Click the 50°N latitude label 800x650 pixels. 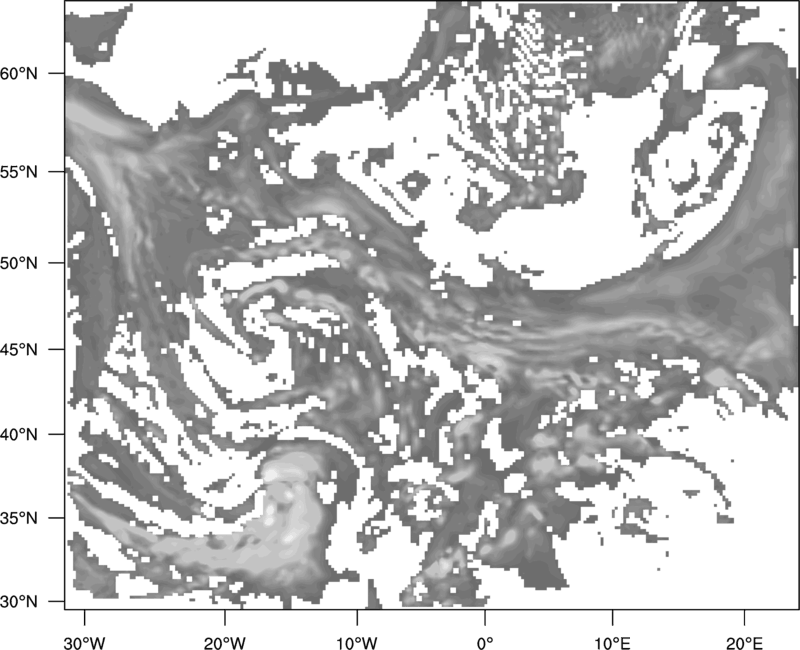pos(19,263)
